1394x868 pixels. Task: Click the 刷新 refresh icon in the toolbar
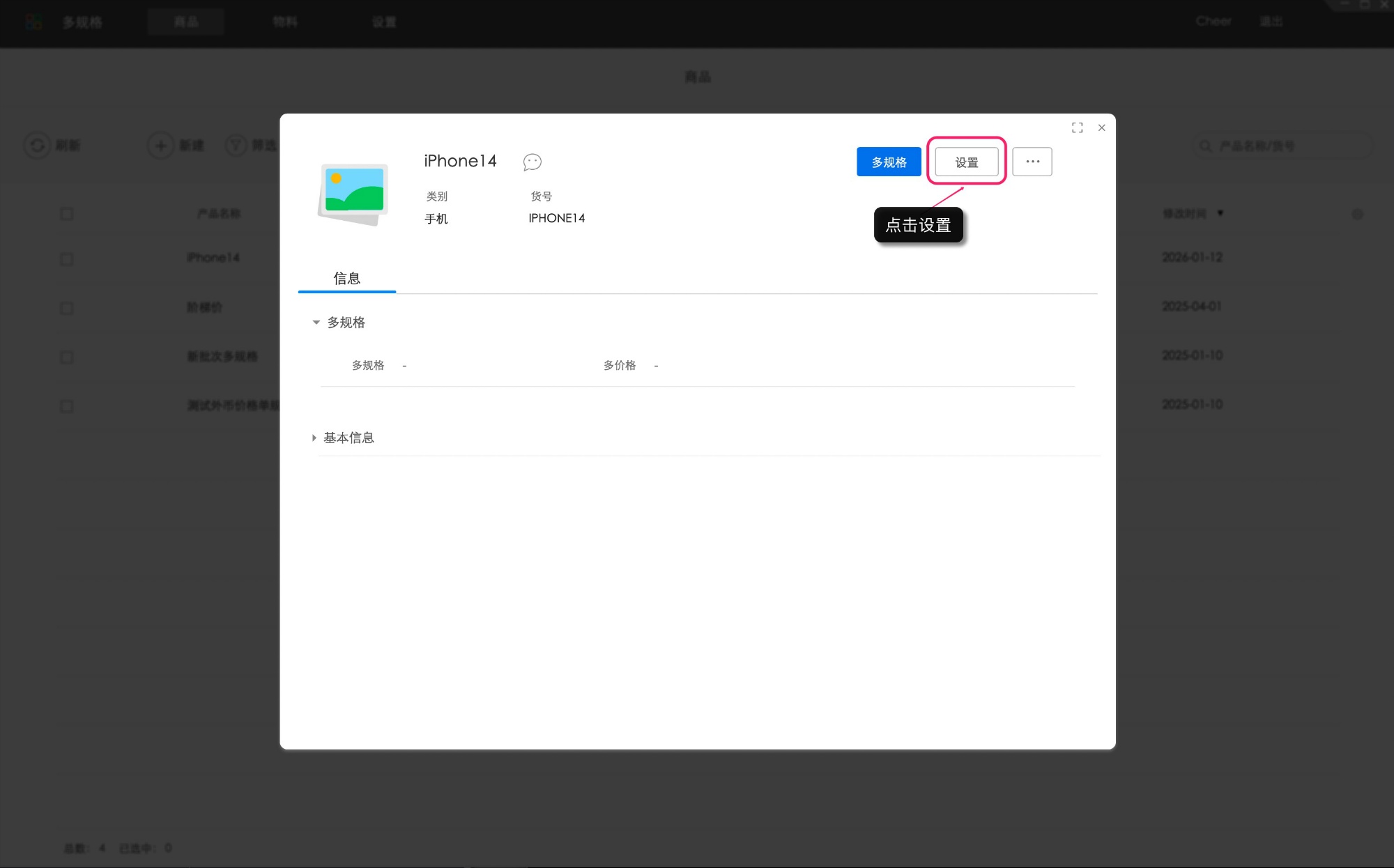[x=37, y=145]
